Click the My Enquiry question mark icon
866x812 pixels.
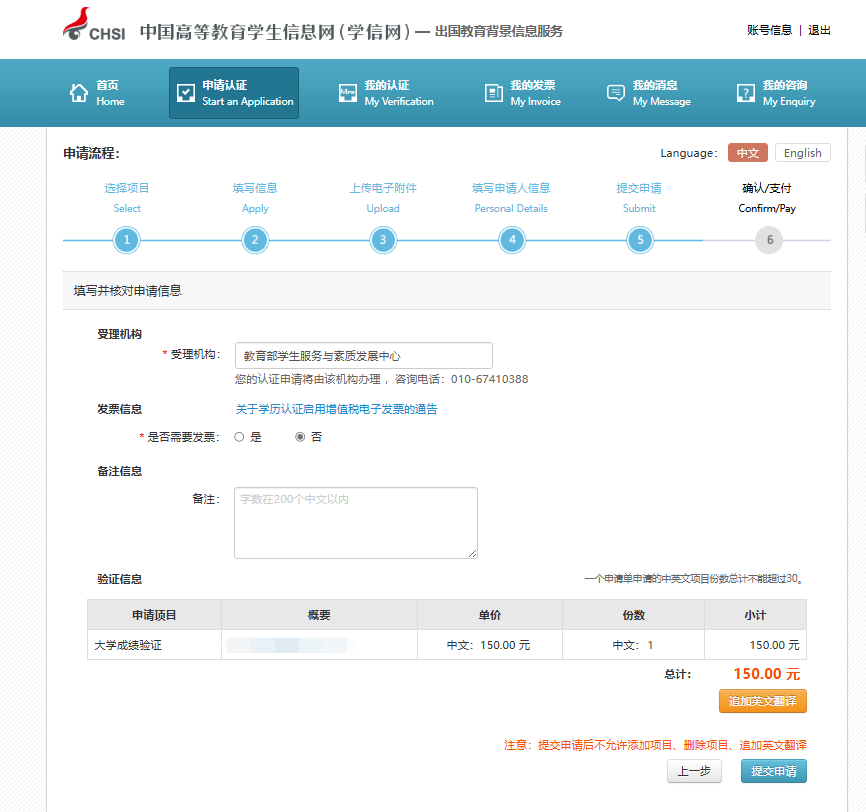[x=745, y=93]
